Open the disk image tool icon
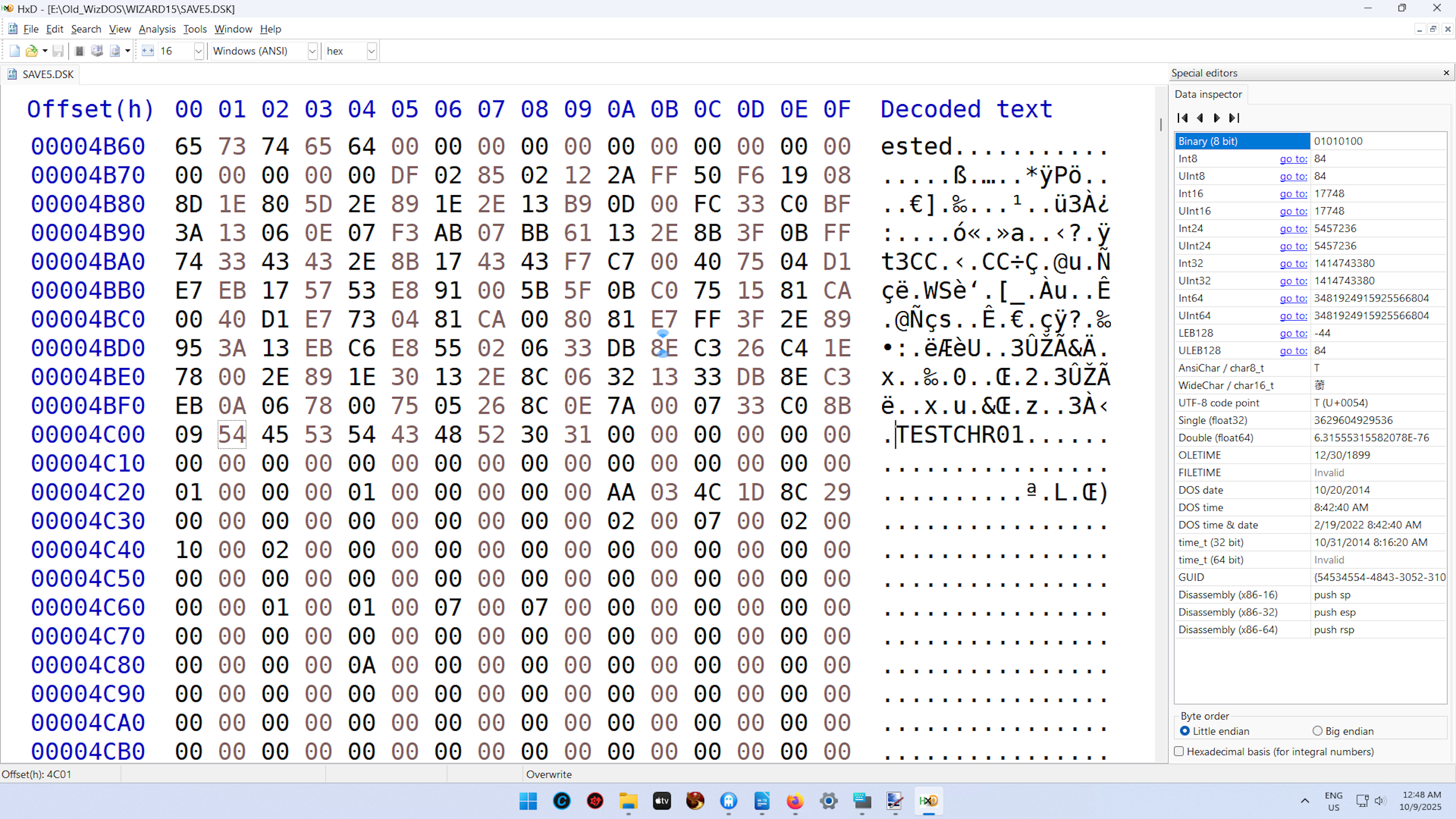1456x819 pixels. 116,51
